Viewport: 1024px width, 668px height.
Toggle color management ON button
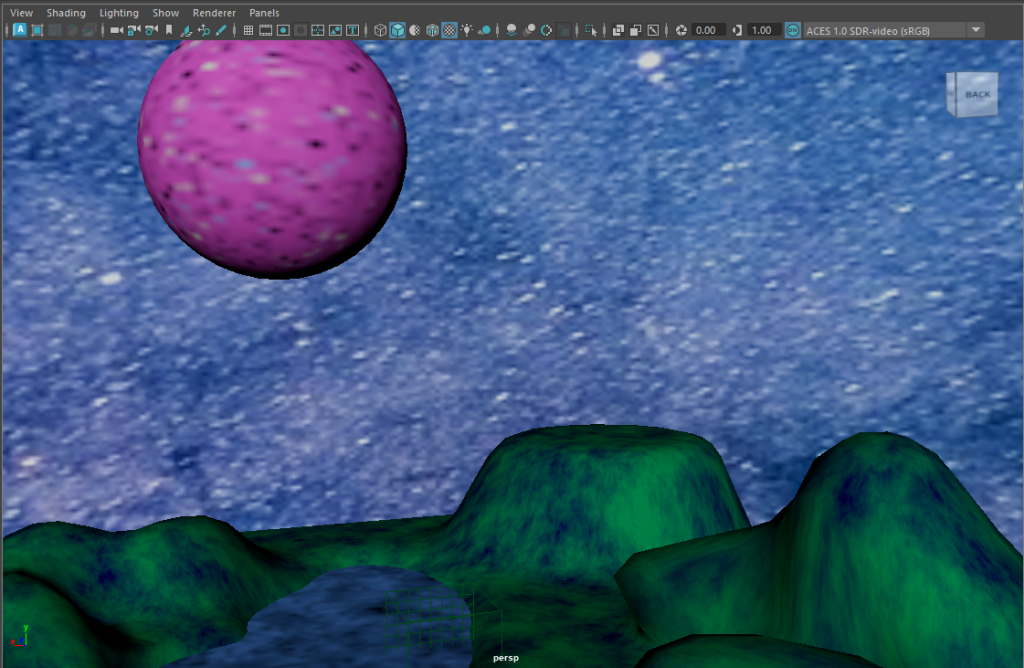[793, 30]
